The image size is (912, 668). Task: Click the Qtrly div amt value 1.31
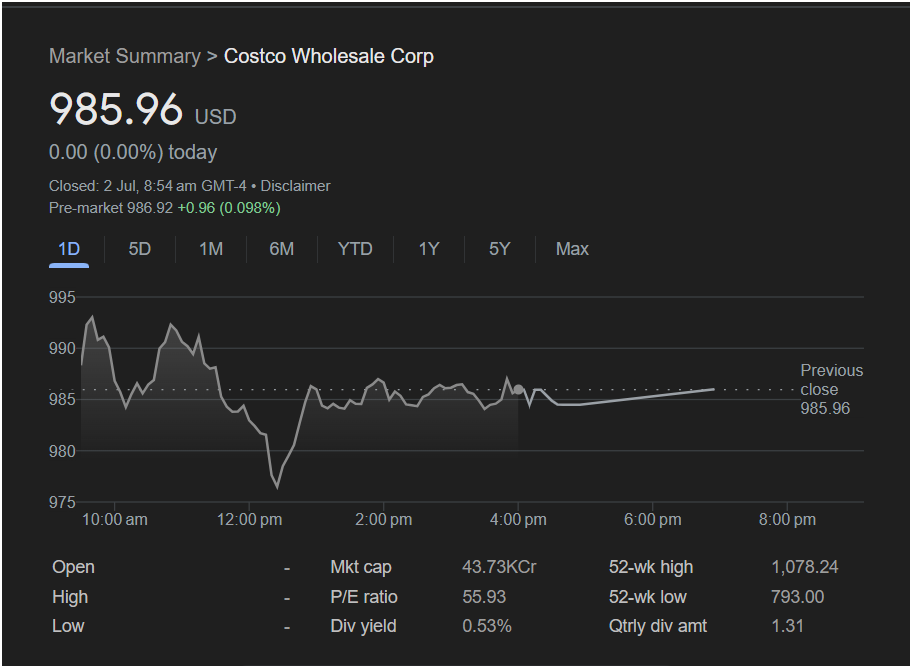click(x=788, y=627)
